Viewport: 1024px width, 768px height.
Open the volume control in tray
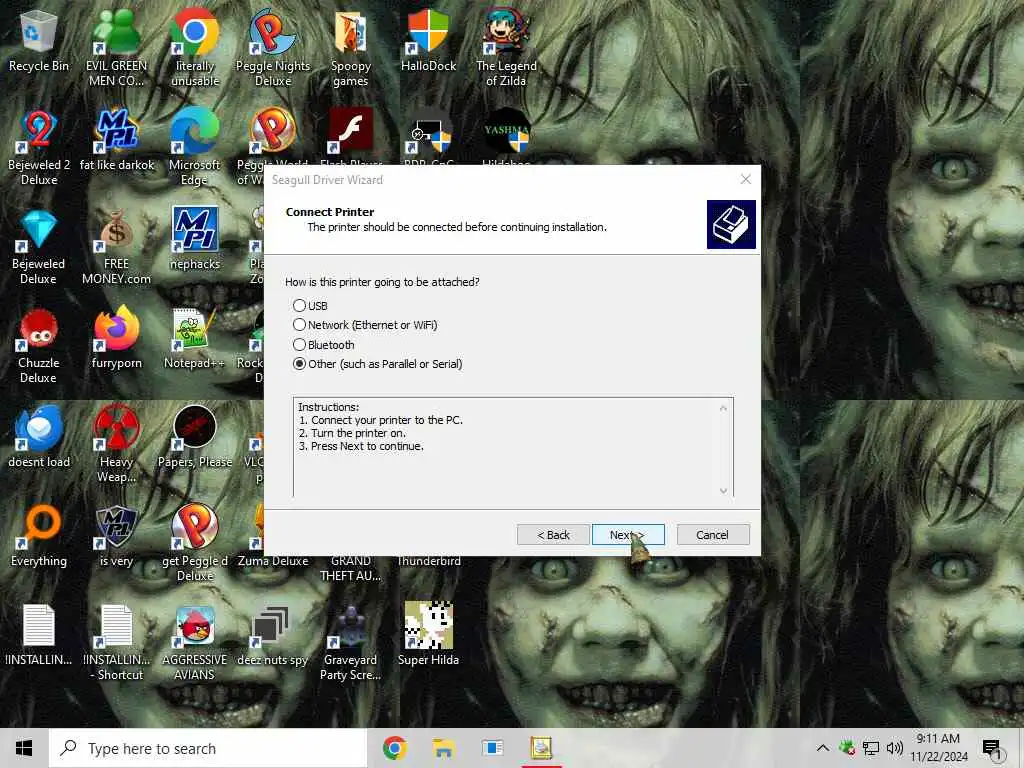pyautogui.click(x=895, y=748)
